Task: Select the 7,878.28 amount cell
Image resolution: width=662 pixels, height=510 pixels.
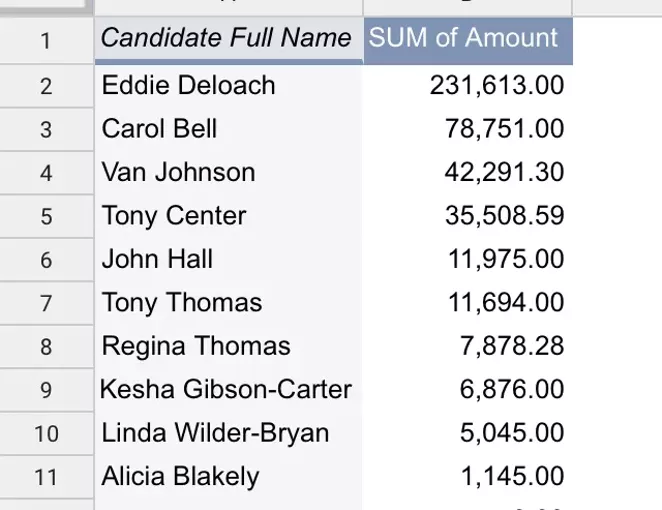Action: 468,347
